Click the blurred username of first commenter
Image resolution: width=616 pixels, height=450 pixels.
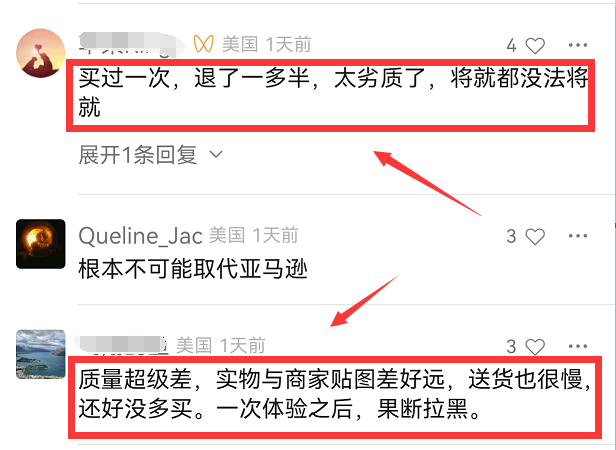[131, 44]
